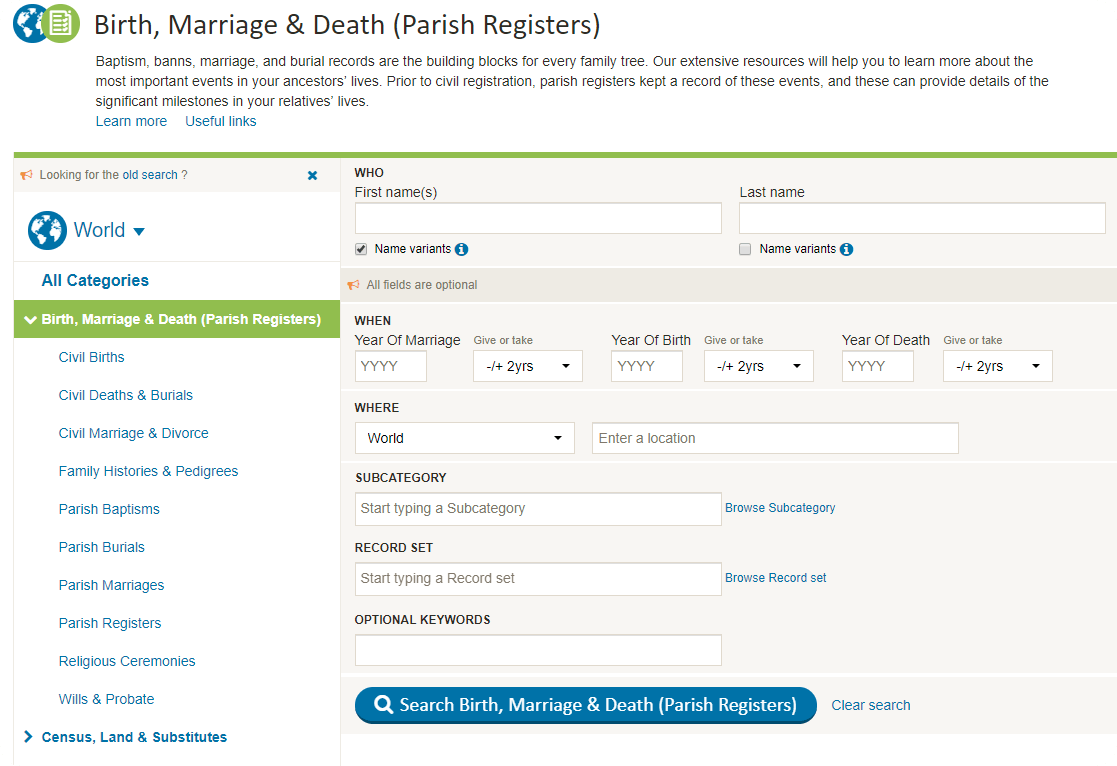The width and height of the screenshot is (1117, 766).
Task: Click megaphone icon beside old search notice
Action: tap(27, 175)
